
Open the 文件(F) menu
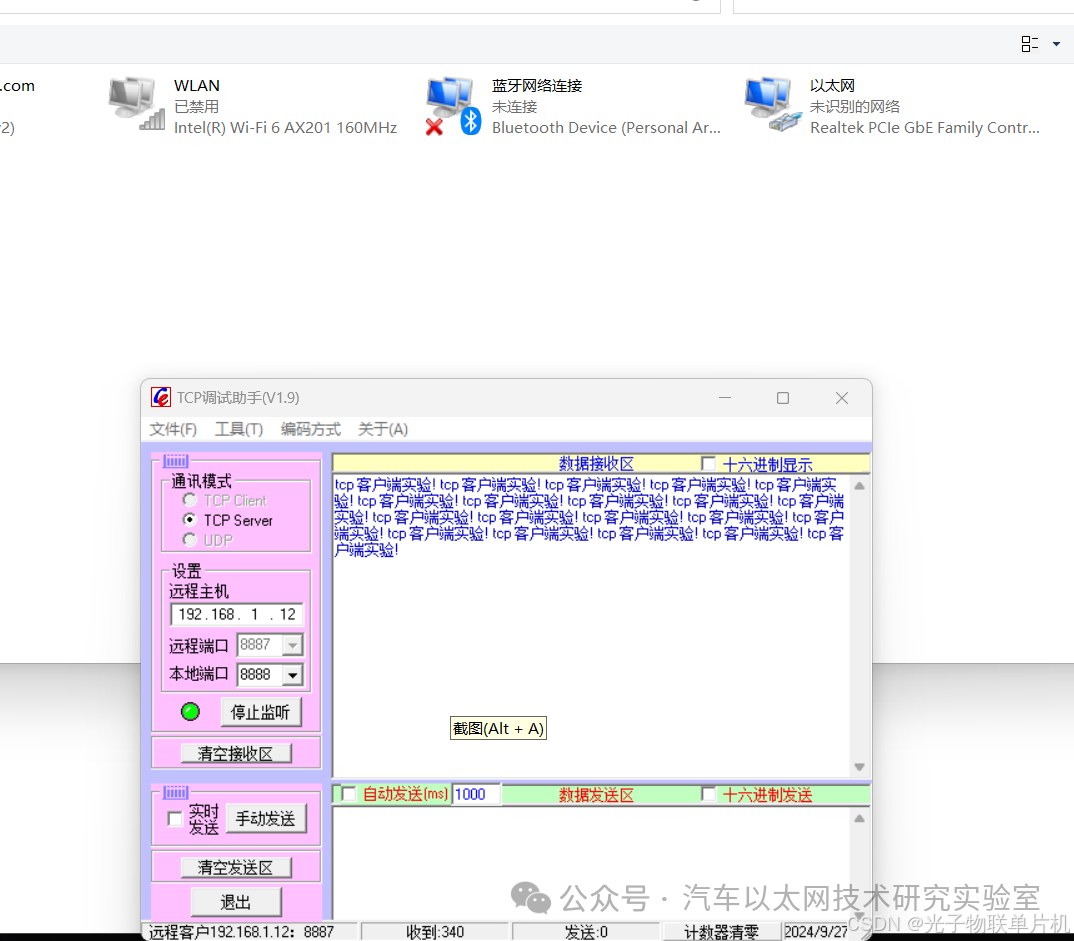point(173,429)
